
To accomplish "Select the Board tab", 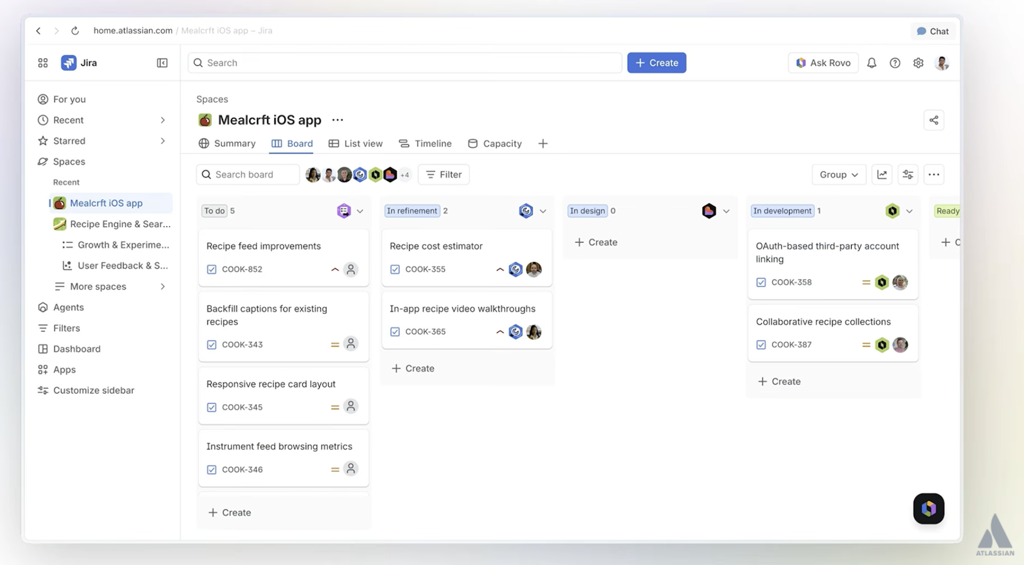I will coord(292,144).
